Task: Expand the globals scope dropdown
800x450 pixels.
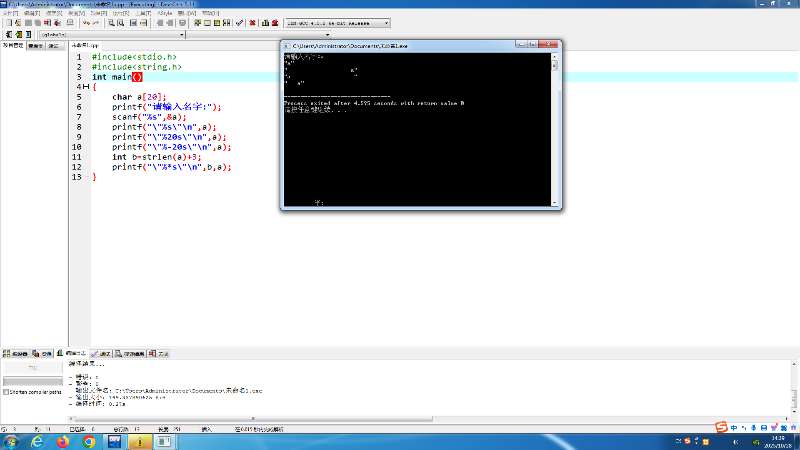Action: coord(182,35)
